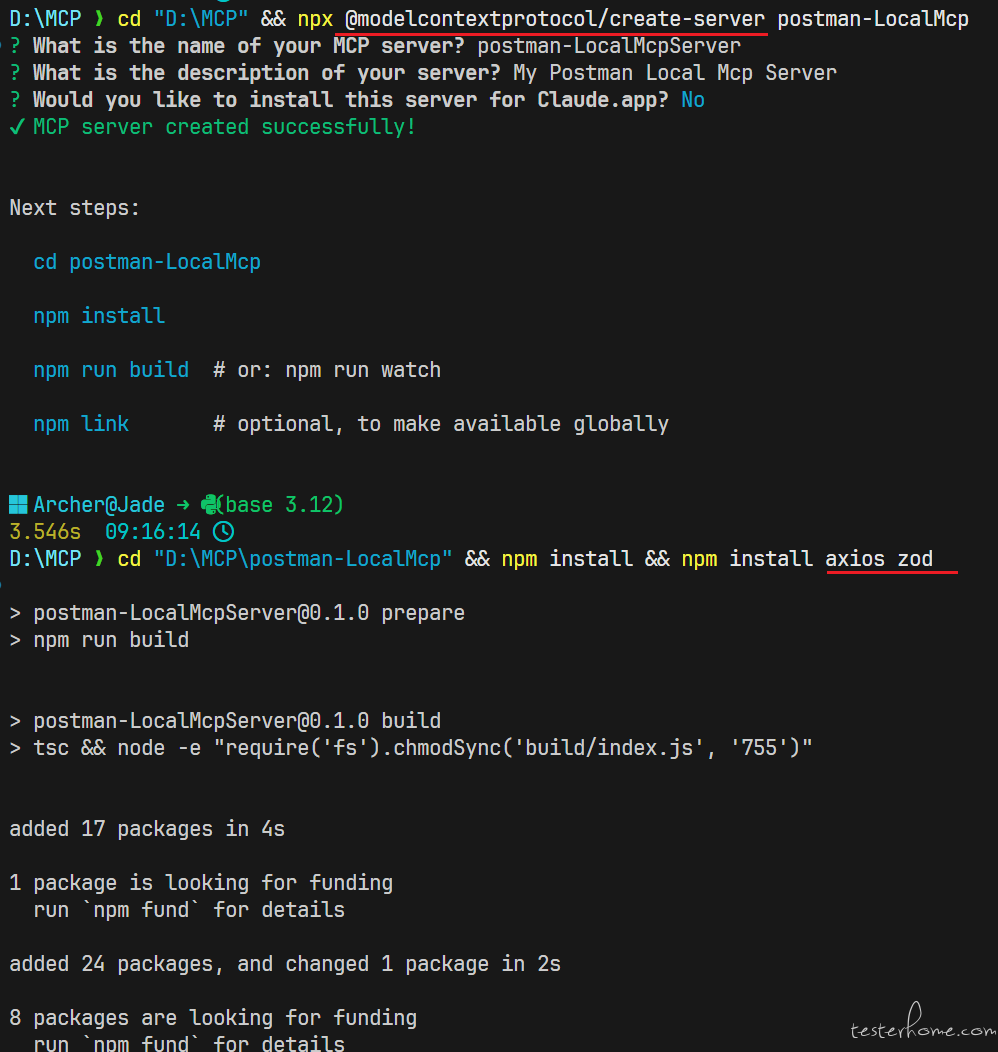This screenshot has width=998, height=1052.
Task: Click the 3.546s execution time text
Action: [x=45, y=531]
